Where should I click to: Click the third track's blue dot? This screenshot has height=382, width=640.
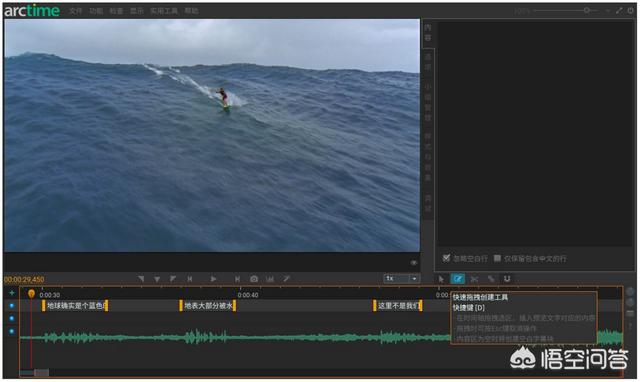[11, 331]
